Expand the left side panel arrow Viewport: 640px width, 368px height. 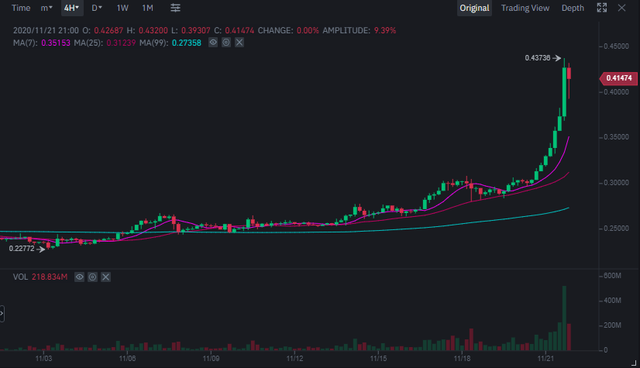click(2, 313)
